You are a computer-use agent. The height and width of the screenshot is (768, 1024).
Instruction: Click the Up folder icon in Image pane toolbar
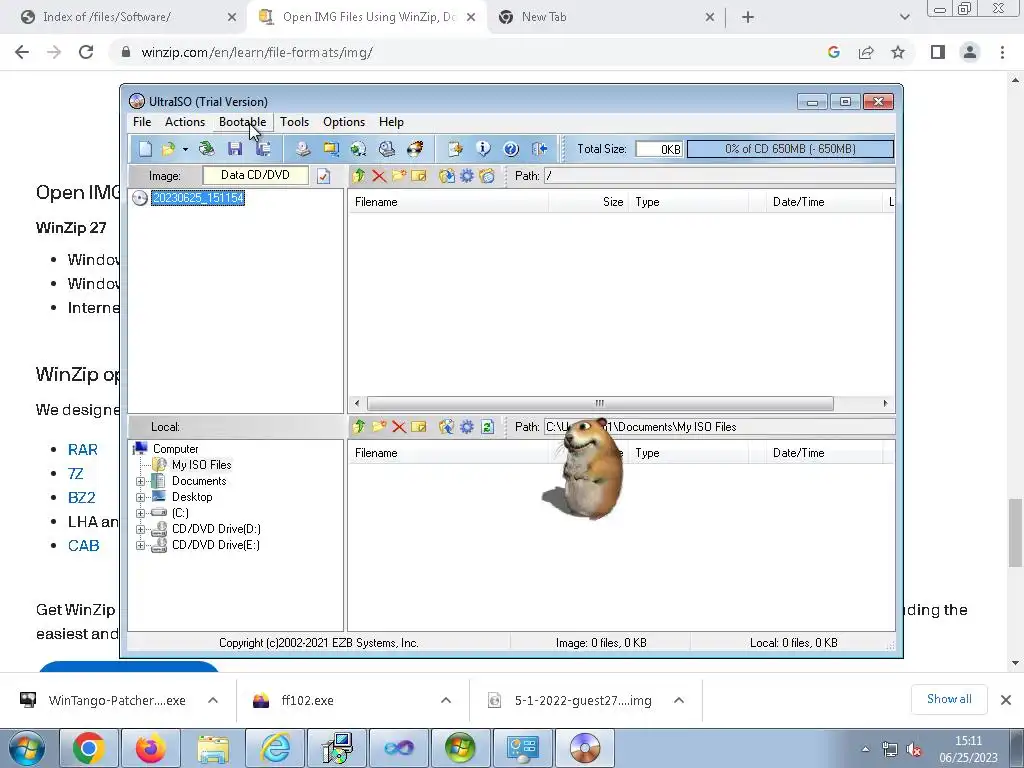click(359, 176)
